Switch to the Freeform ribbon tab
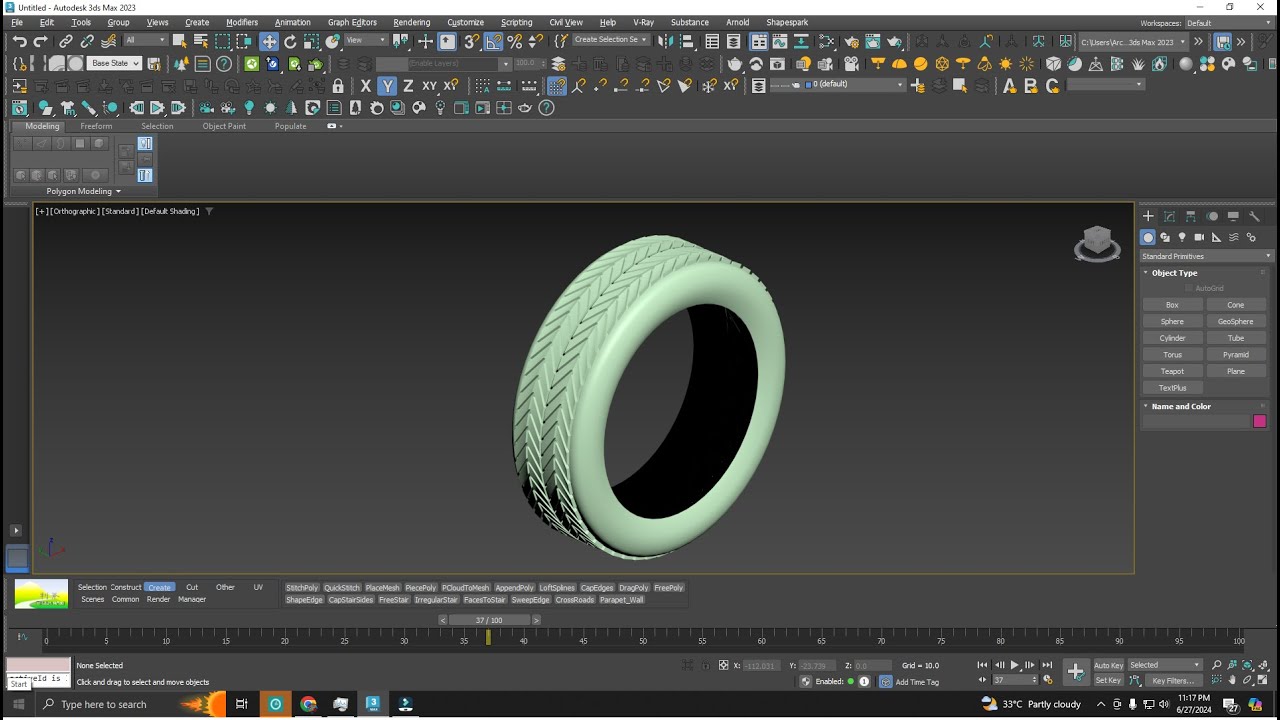This screenshot has height=720, width=1280. click(x=96, y=126)
